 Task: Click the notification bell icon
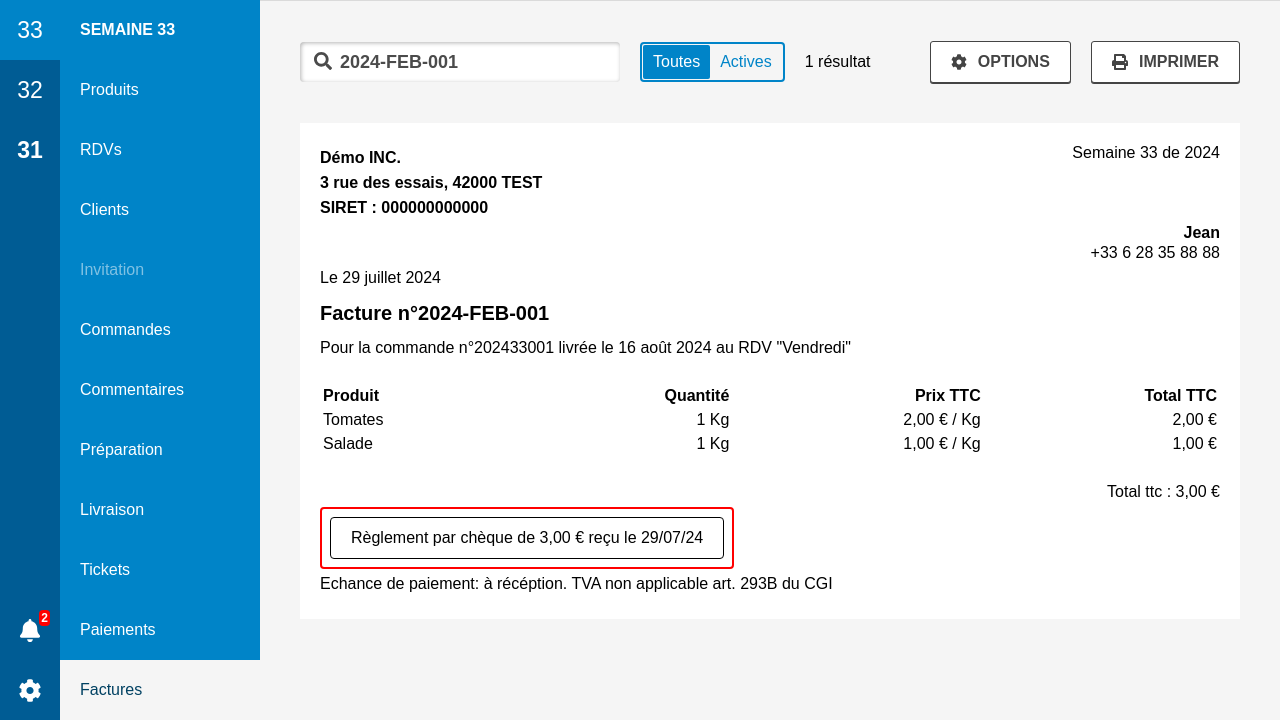tap(30, 630)
